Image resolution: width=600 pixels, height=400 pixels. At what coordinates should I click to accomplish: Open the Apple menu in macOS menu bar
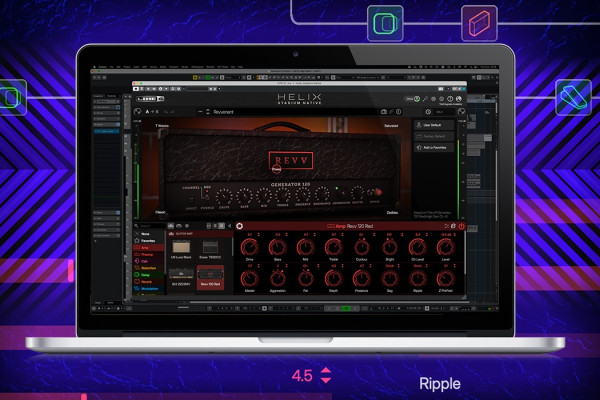(95, 67)
